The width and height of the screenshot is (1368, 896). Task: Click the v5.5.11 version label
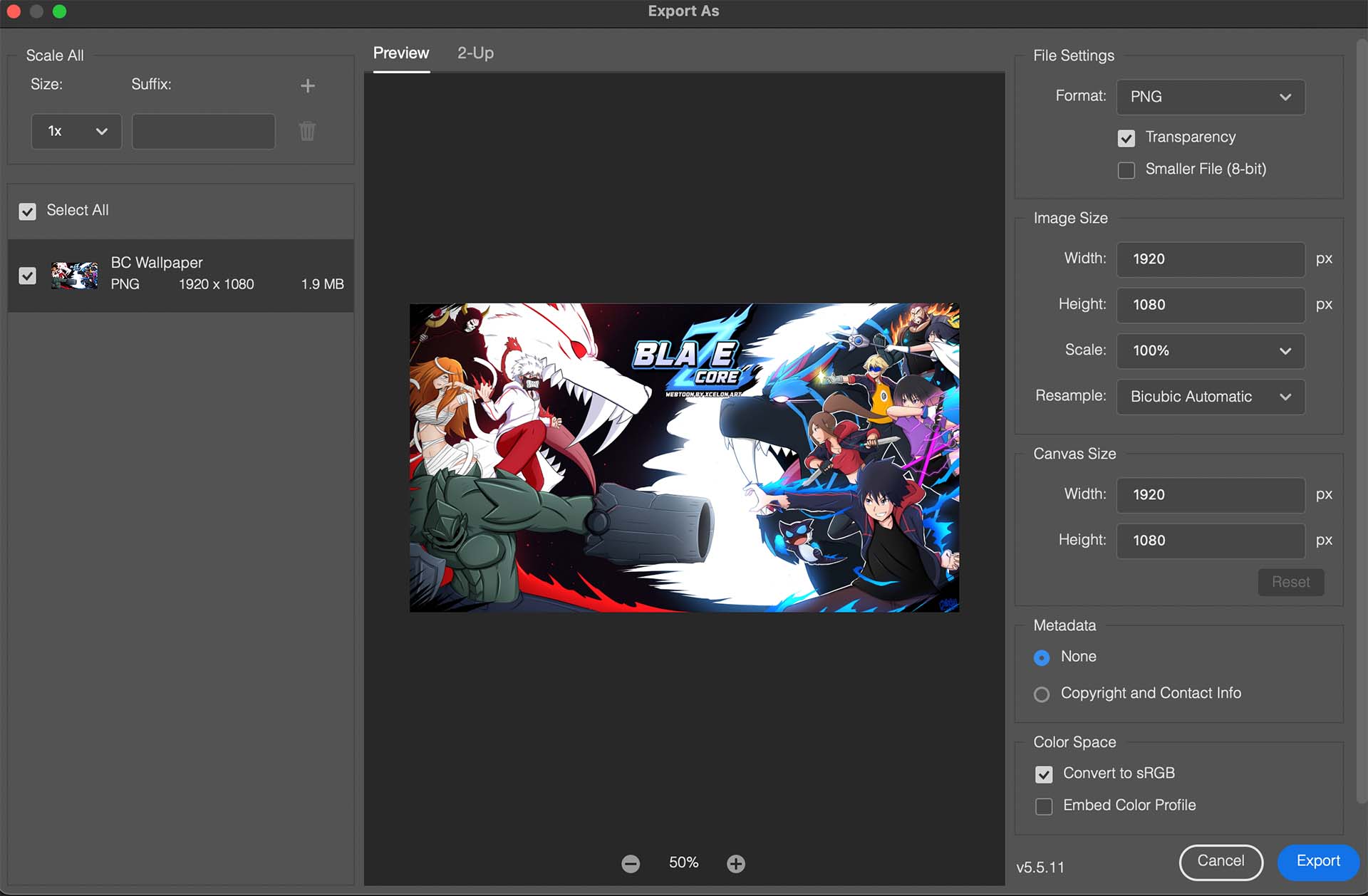(1040, 868)
